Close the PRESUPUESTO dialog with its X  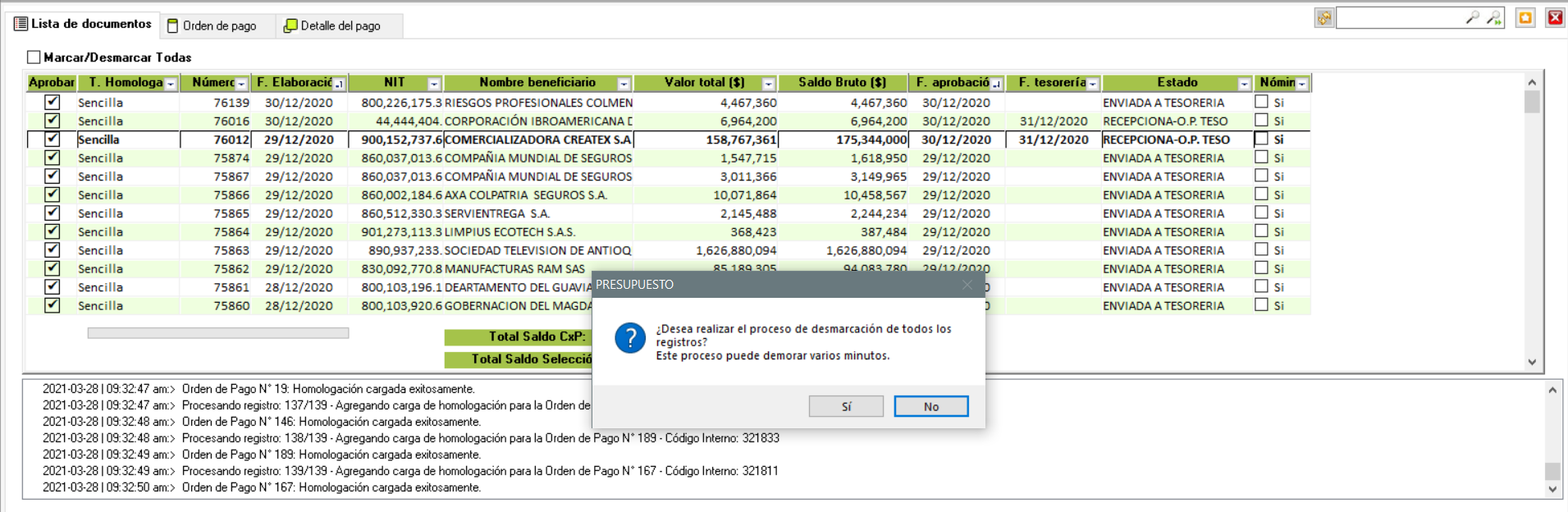click(967, 285)
